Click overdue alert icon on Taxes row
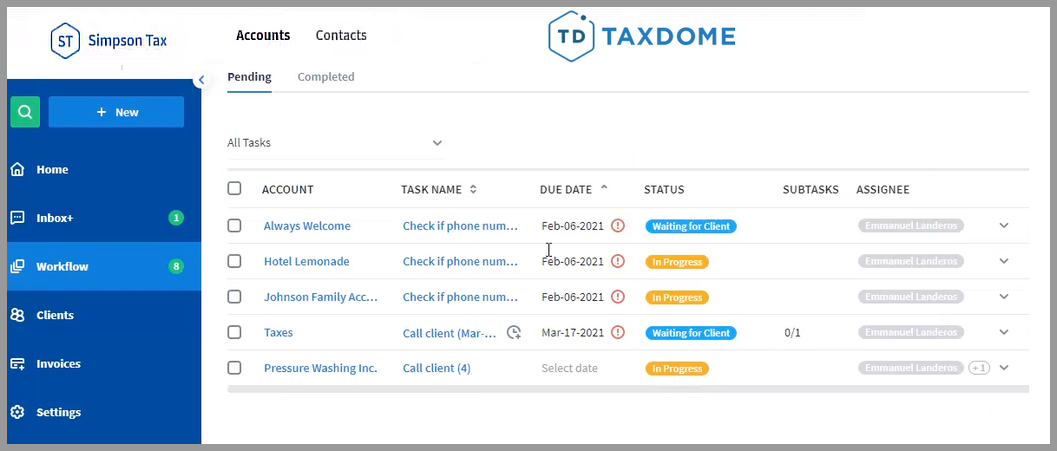 click(x=617, y=332)
